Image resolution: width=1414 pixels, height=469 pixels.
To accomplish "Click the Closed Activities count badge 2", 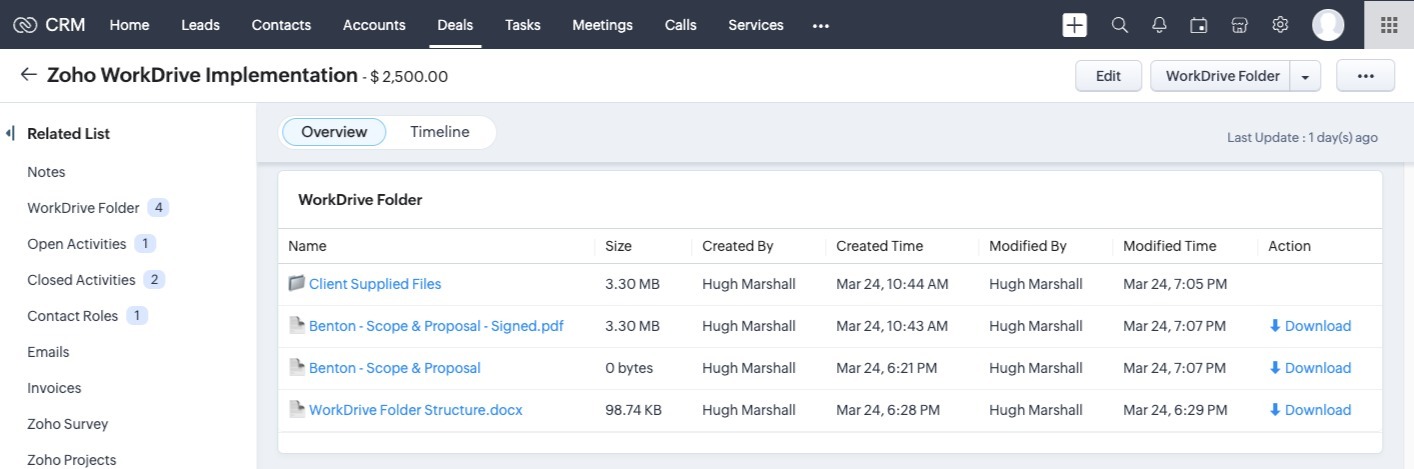I will coord(154,280).
